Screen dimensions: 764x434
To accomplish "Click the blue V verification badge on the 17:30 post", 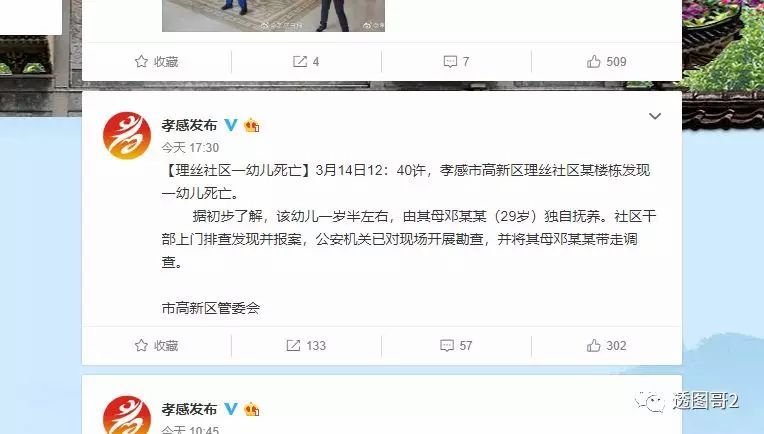I will (x=230, y=125).
